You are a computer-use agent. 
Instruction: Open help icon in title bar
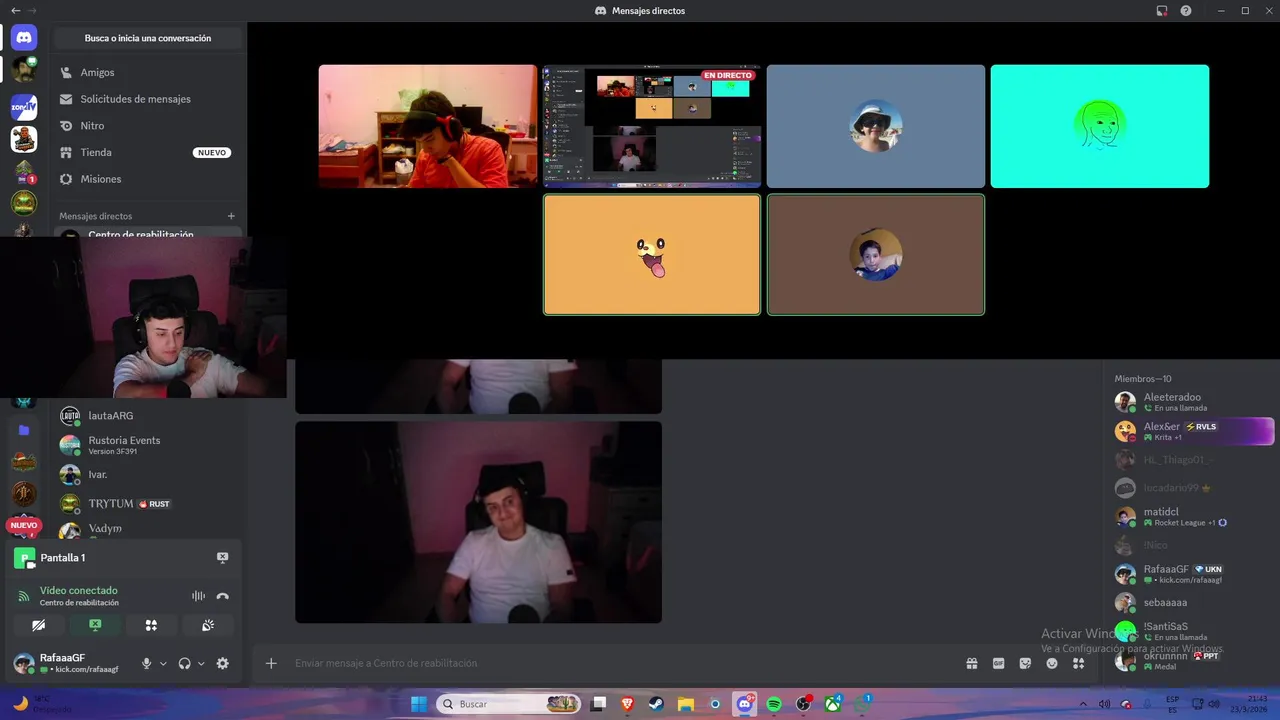tap(1186, 10)
